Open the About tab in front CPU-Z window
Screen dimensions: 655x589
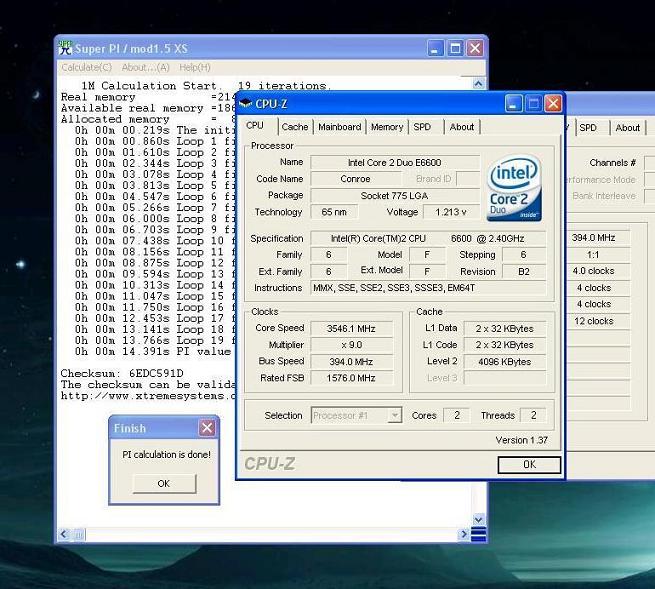(x=462, y=127)
